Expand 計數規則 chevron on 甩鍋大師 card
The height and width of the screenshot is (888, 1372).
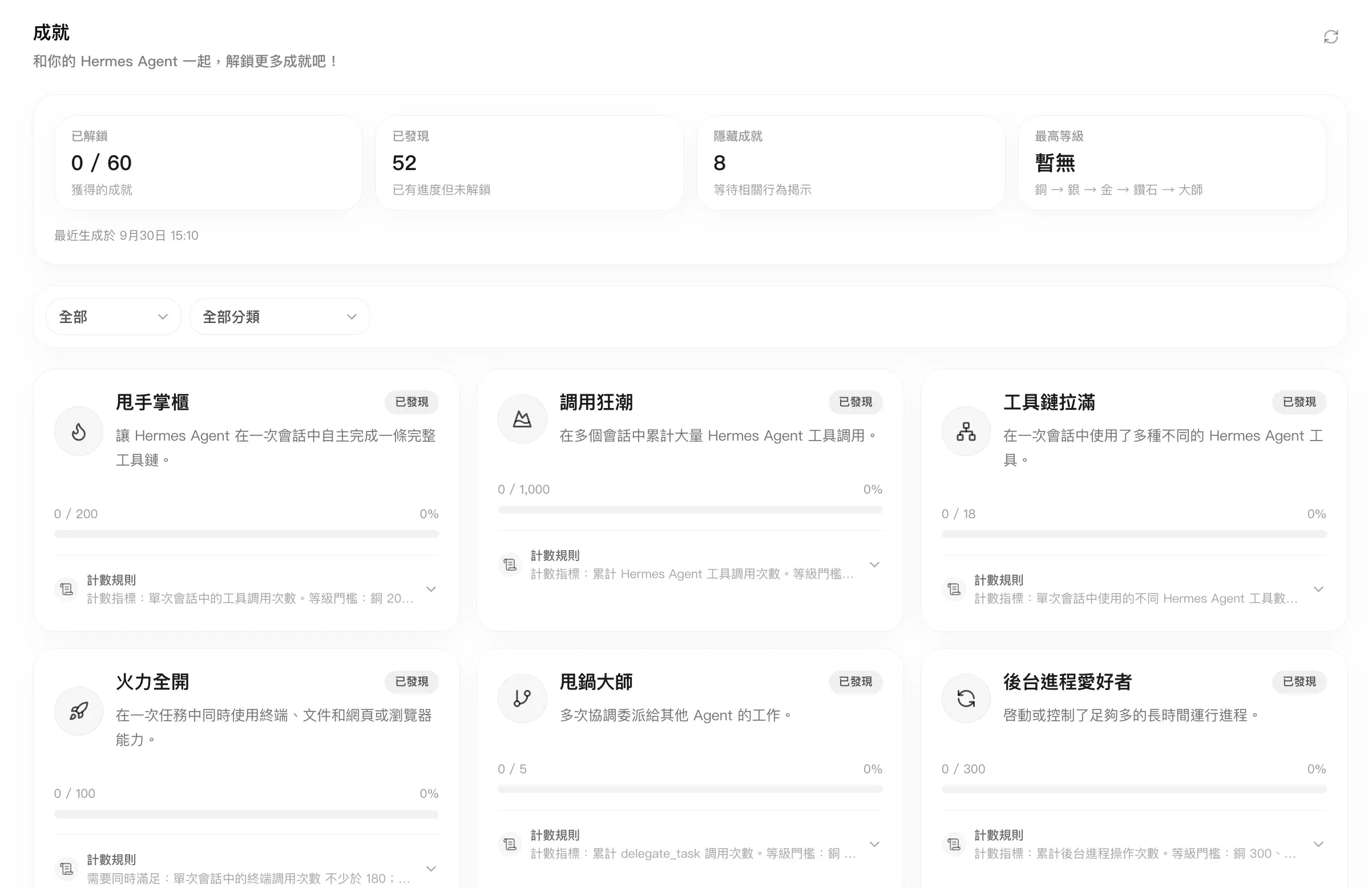(x=874, y=844)
